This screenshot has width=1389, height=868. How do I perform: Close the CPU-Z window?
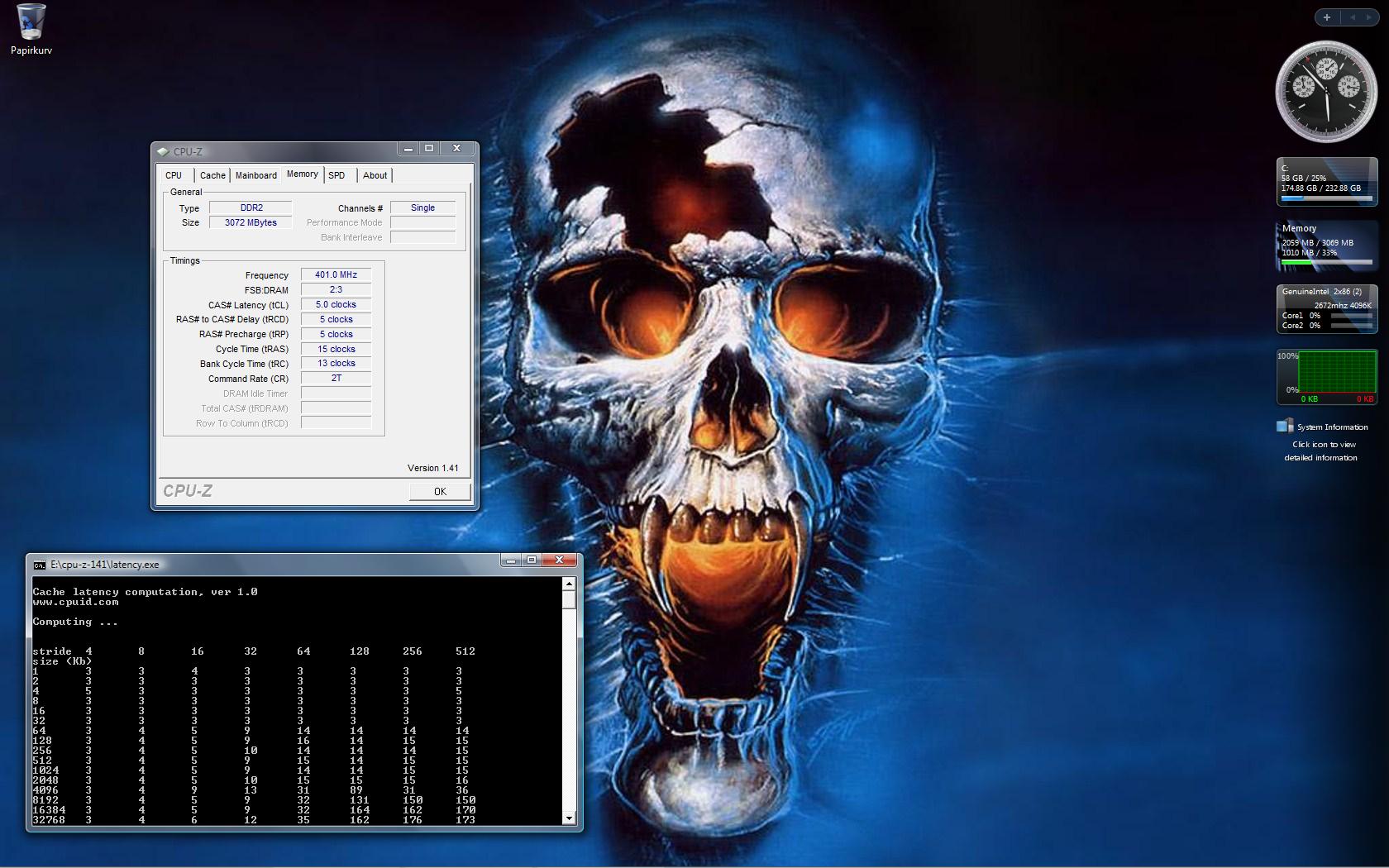(456, 149)
